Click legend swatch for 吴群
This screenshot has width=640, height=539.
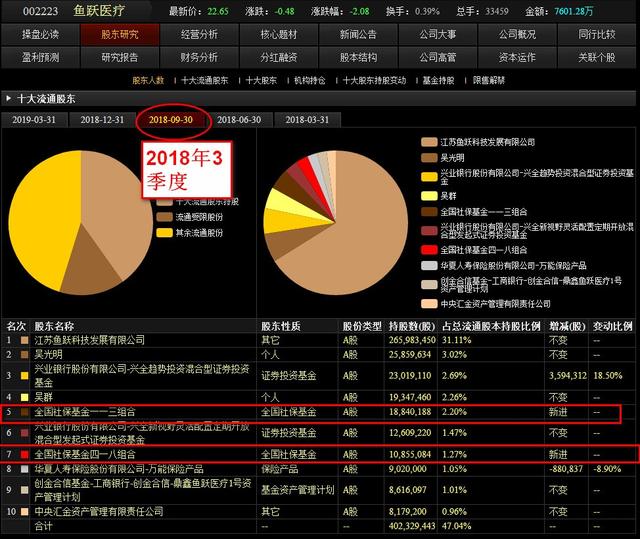point(429,196)
